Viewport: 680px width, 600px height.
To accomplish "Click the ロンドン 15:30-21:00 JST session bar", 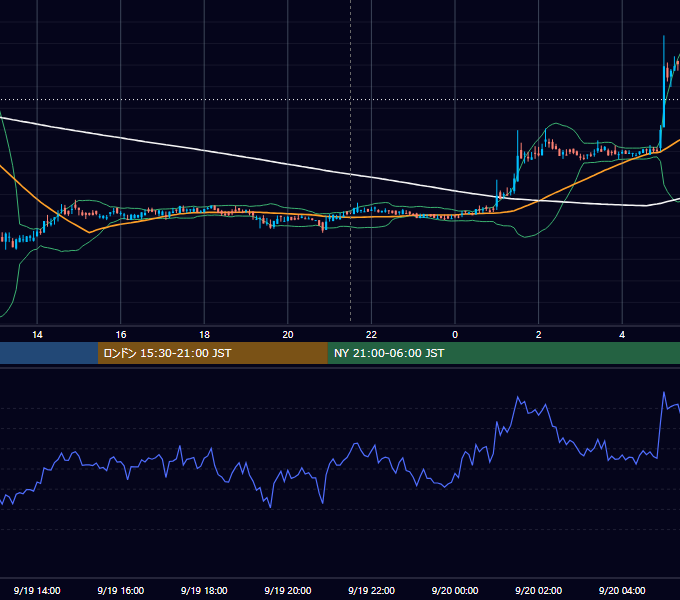I will (212, 353).
